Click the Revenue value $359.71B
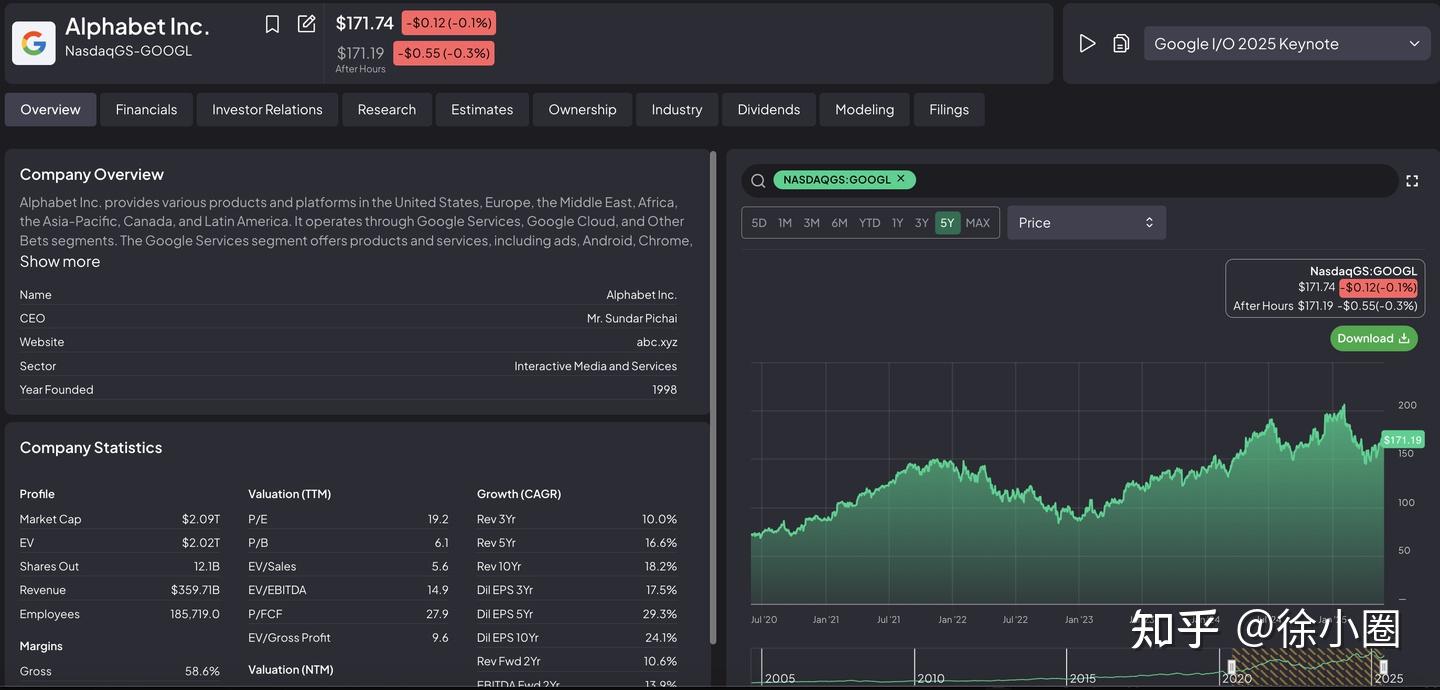The height and width of the screenshot is (690, 1440). [x=195, y=590]
